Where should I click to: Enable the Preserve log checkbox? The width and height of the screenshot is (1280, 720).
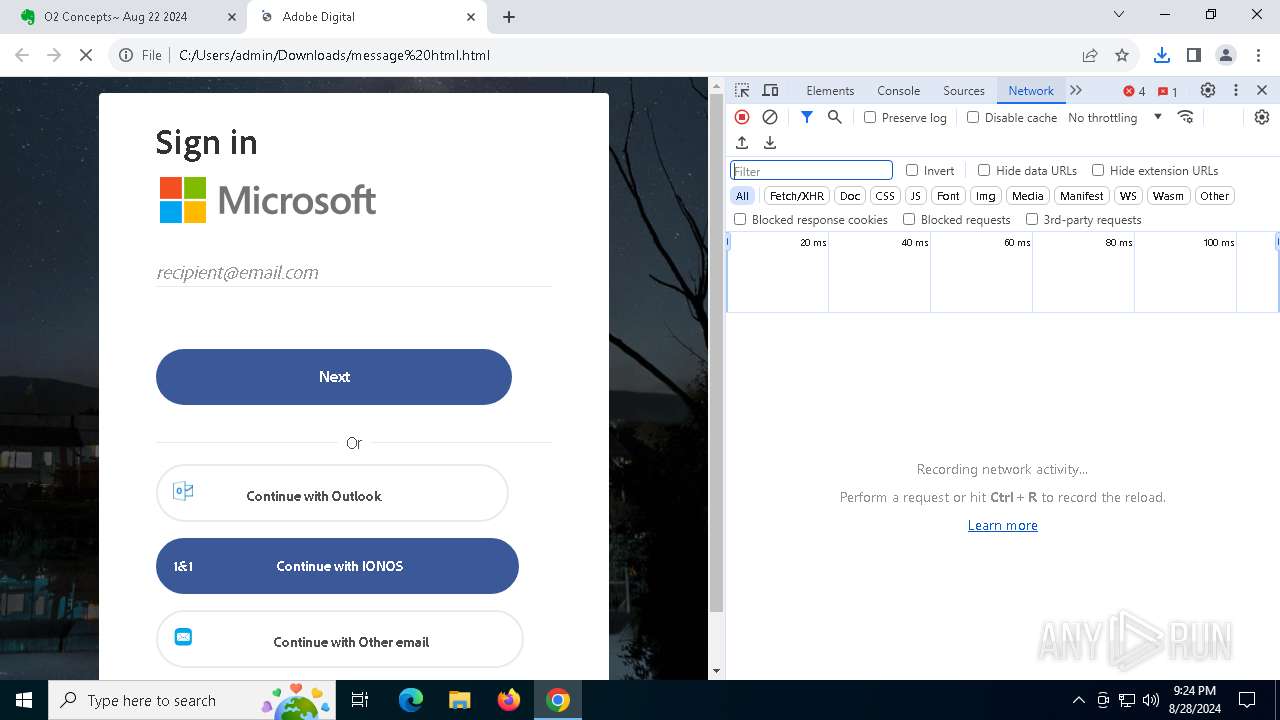pos(870,117)
